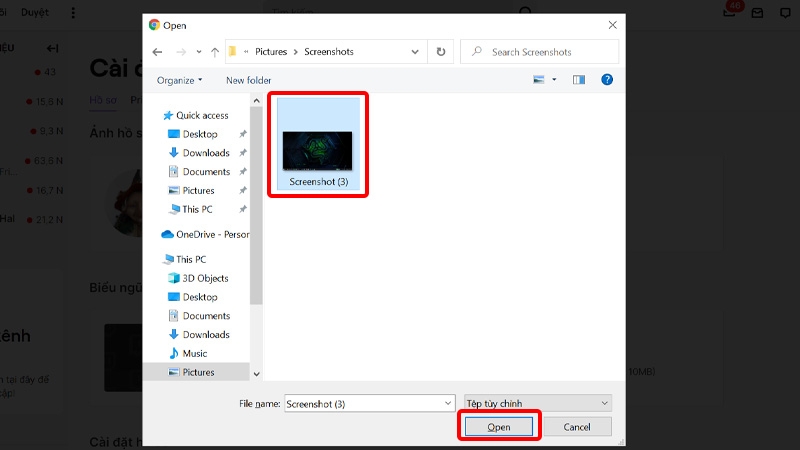Open the Music folder
Image resolution: width=800 pixels, height=450 pixels.
tap(188, 353)
